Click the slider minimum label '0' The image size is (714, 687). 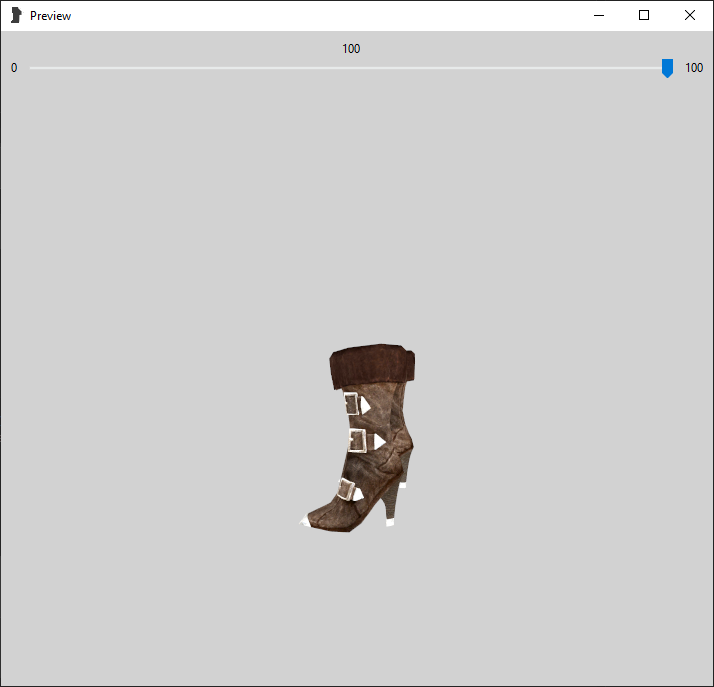point(14,68)
